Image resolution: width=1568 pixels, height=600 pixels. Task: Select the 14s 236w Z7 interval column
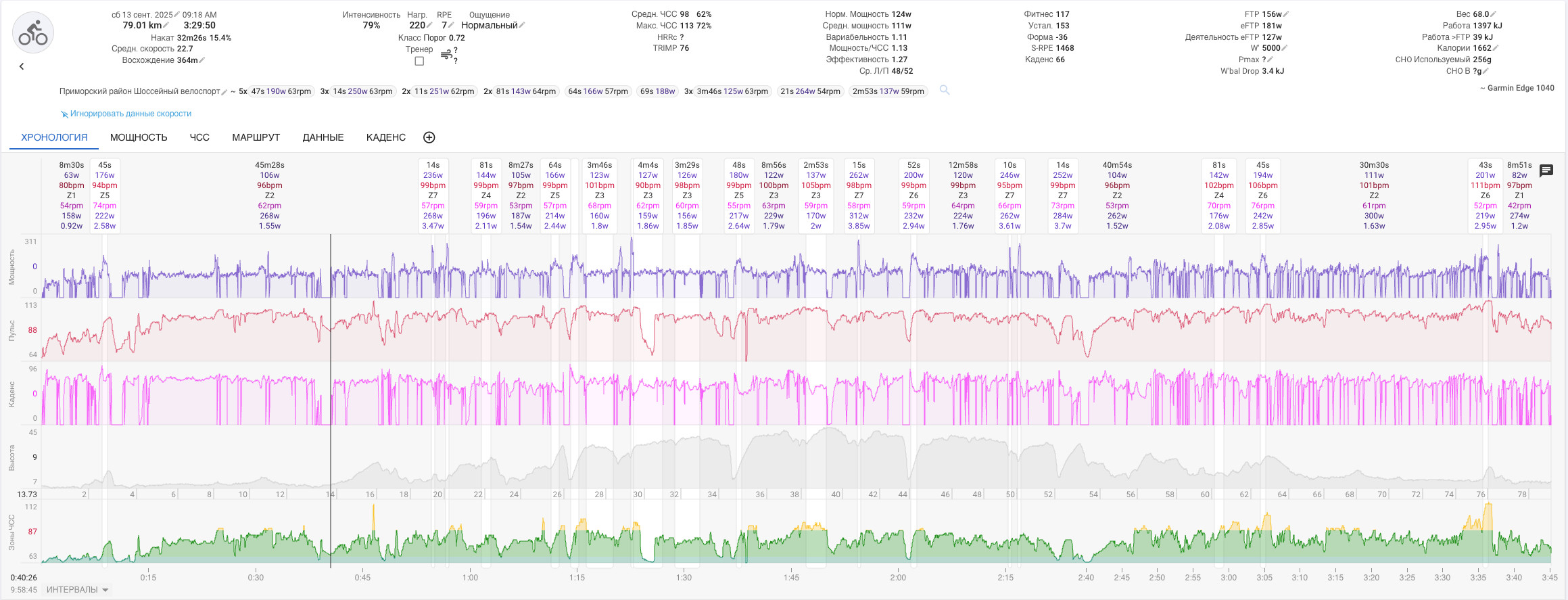point(433,195)
